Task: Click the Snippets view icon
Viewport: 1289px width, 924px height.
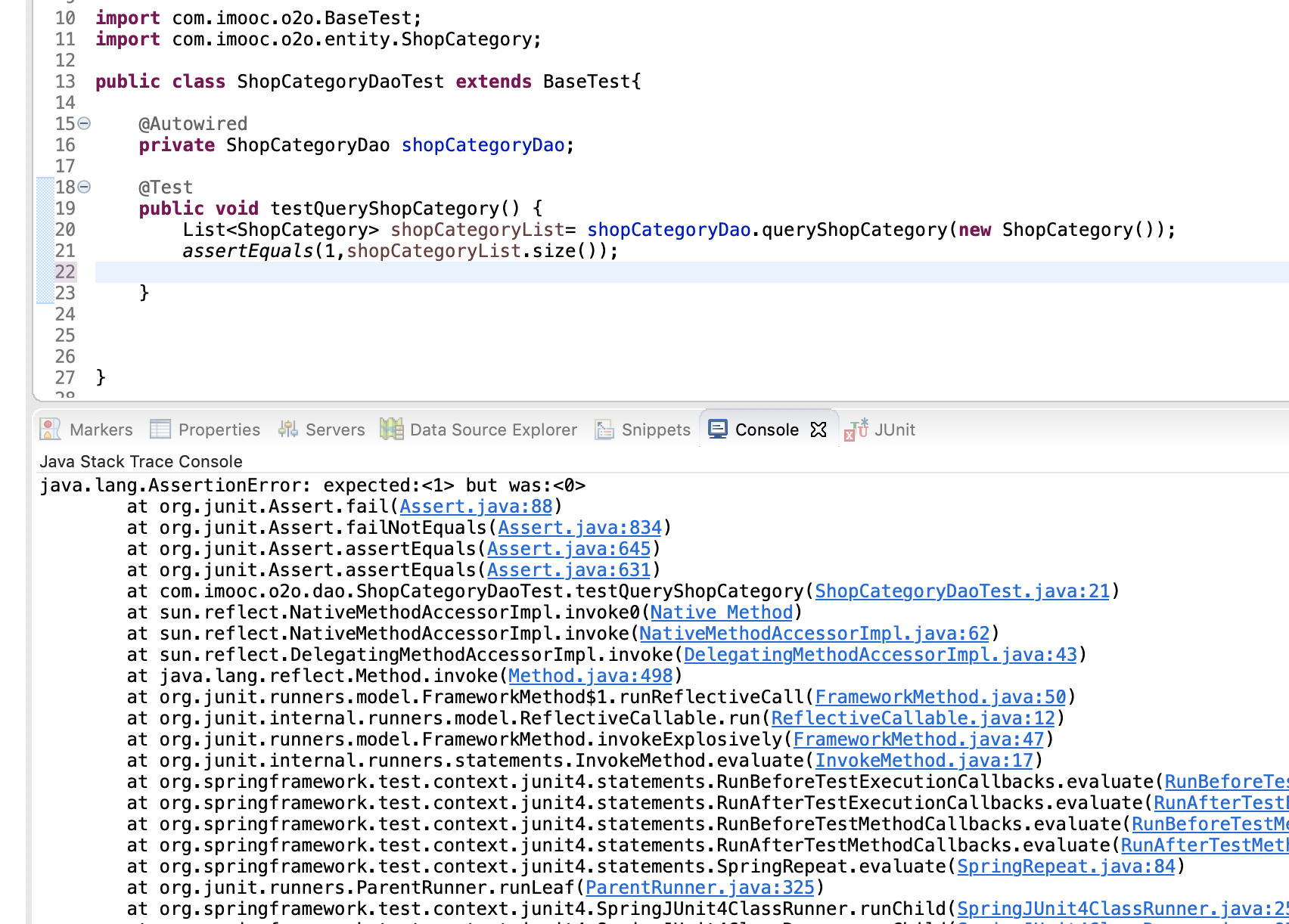Action: pos(604,429)
